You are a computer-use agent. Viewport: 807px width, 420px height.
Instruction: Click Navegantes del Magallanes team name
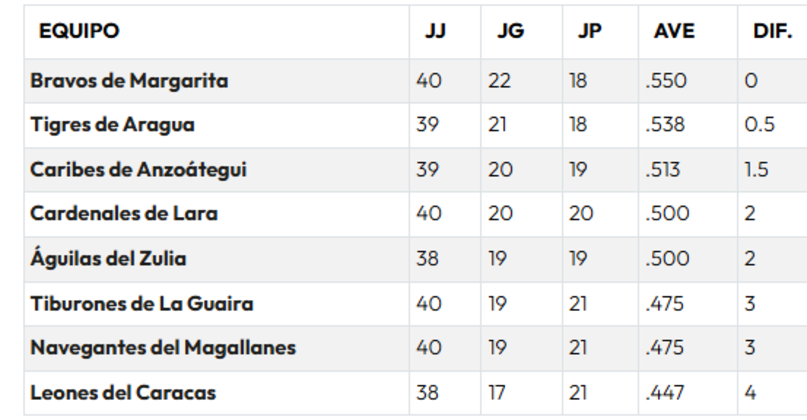tap(163, 348)
